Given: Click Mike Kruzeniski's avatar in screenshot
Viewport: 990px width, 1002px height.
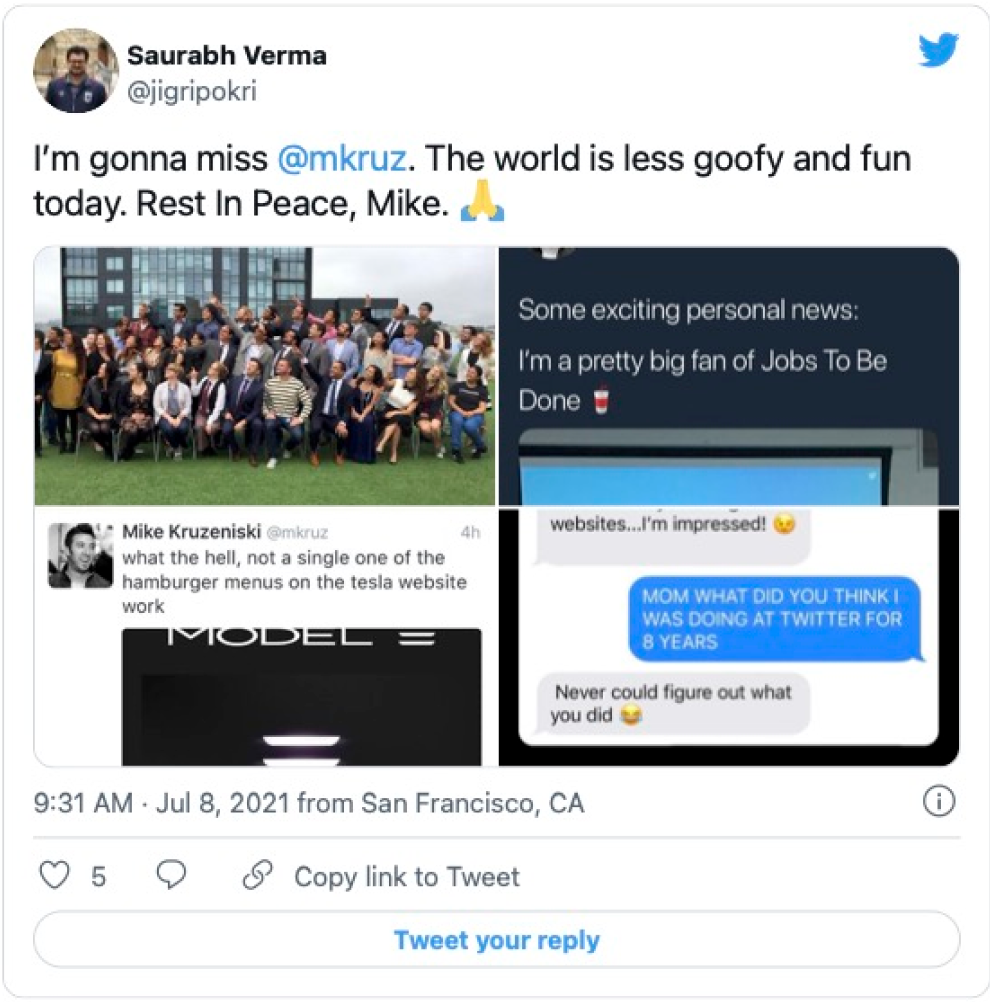Looking at the screenshot, I should tap(80, 555).
